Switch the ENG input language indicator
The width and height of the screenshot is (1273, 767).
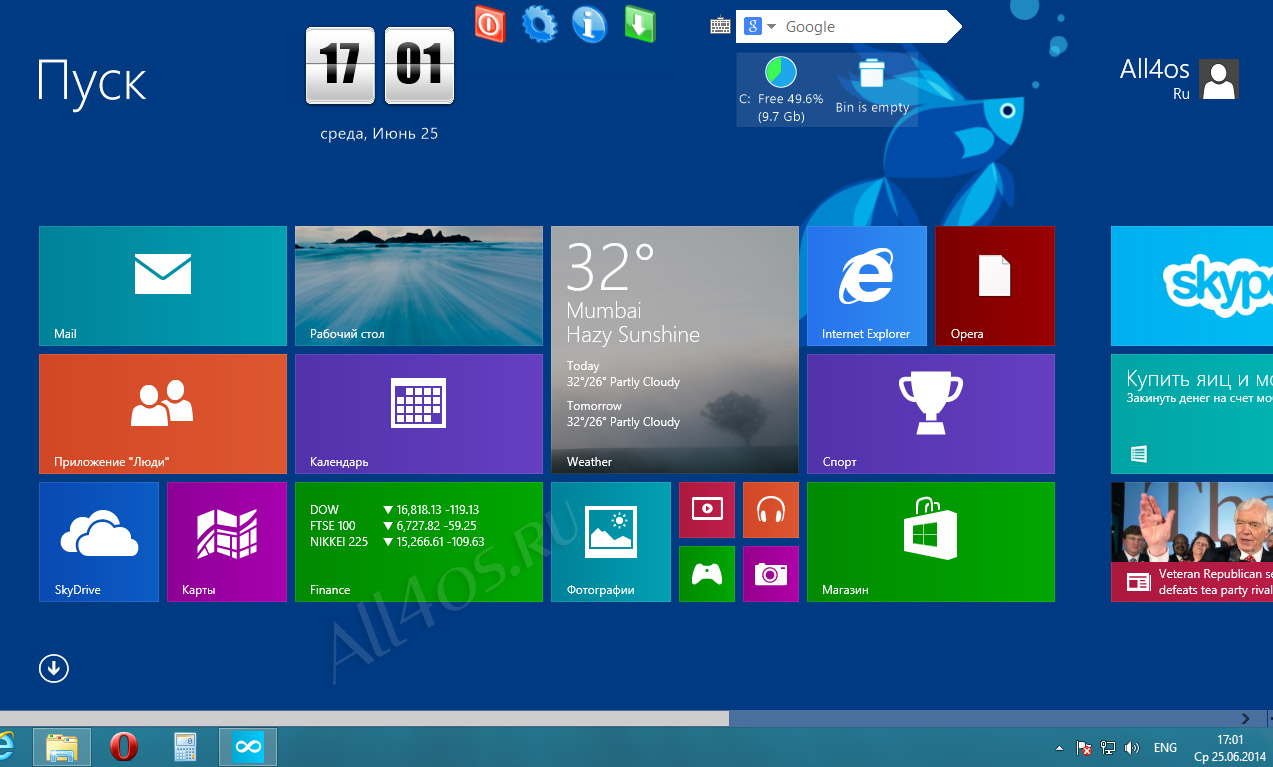1165,748
